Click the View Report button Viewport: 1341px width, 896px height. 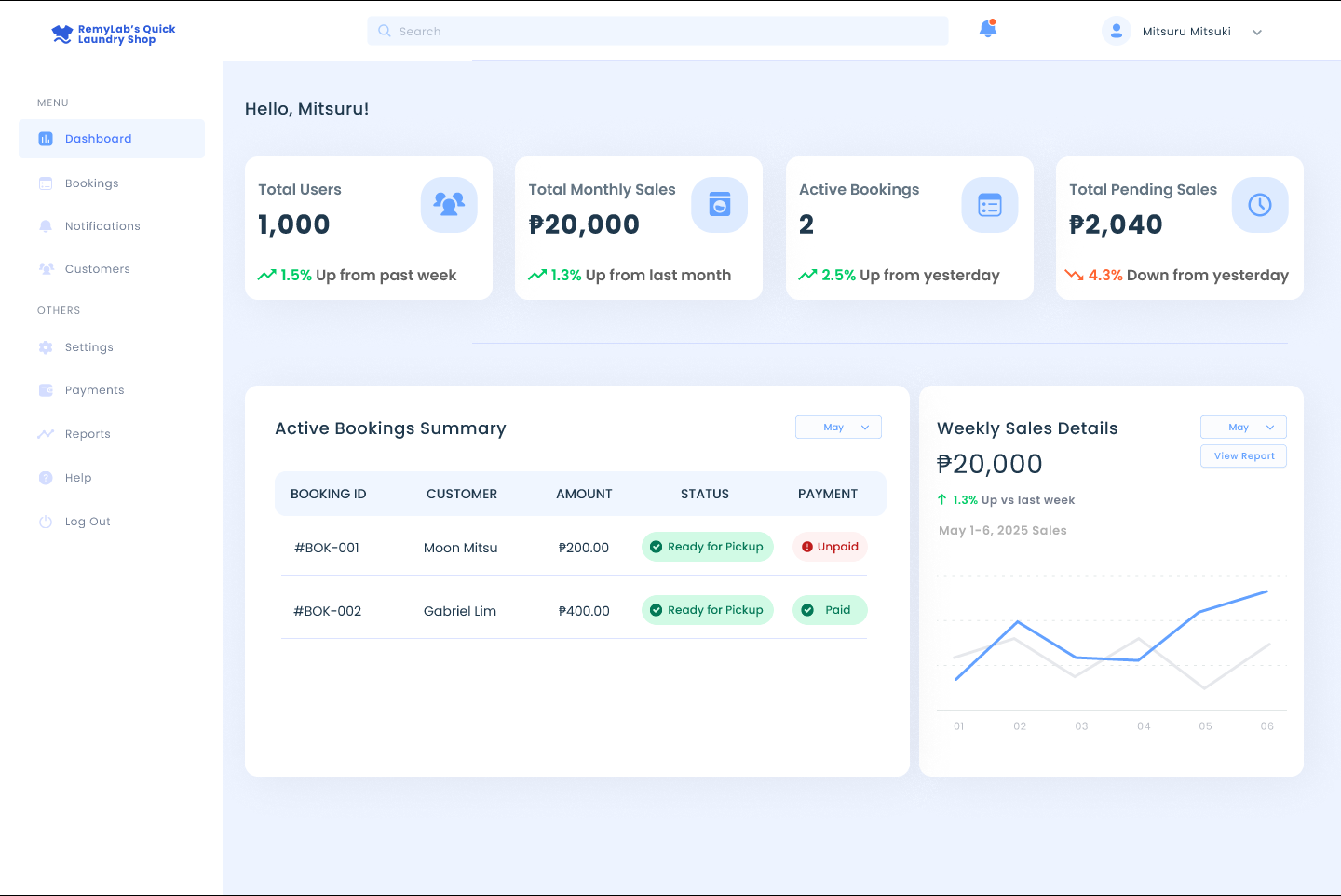[1243, 455]
